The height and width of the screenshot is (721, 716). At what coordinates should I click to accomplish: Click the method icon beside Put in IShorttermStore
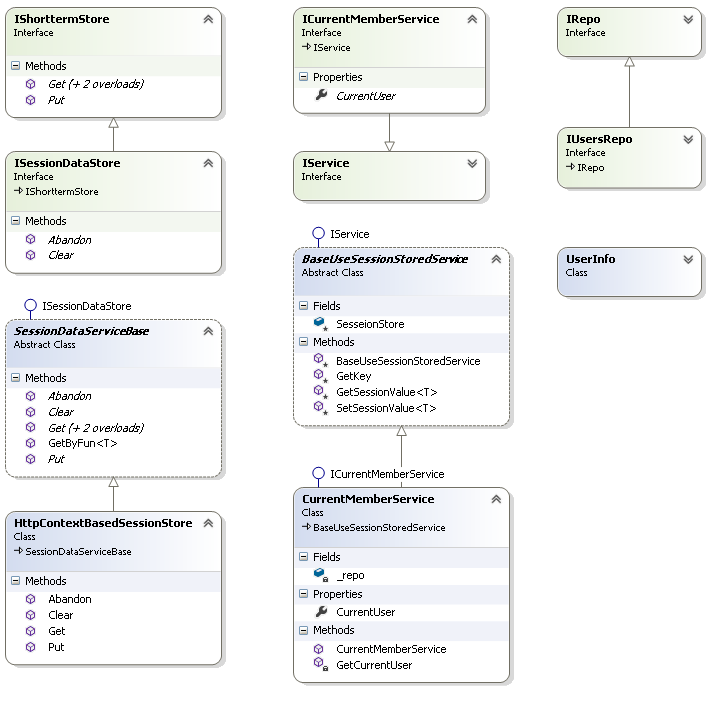tap(30, 100)
